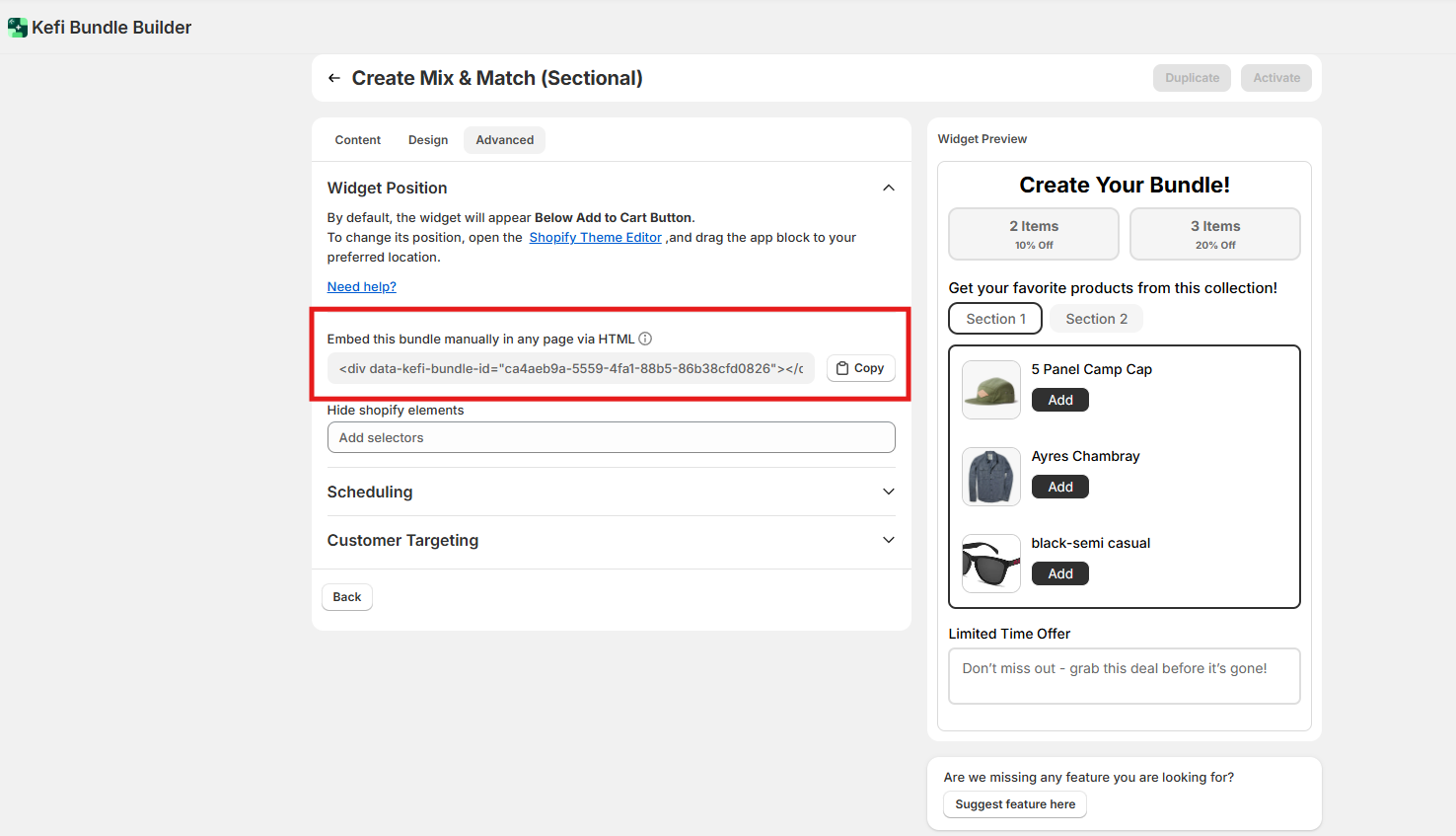Select the Advanced tab
The height and width of the screenshot is (836, 1456).
504,140
